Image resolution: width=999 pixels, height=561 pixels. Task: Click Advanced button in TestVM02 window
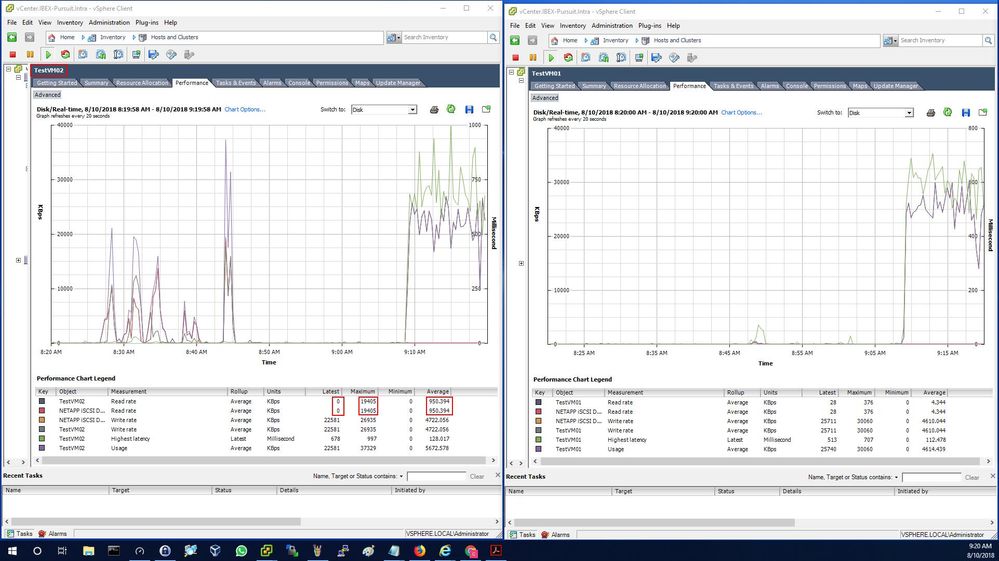(47, 95)
